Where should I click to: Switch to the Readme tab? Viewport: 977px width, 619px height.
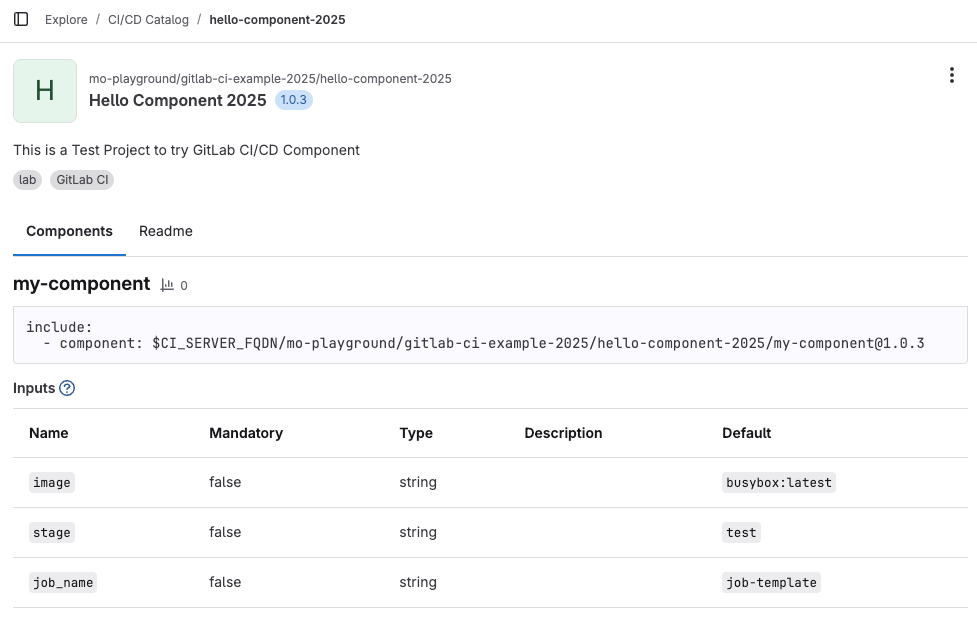[166, 231]
